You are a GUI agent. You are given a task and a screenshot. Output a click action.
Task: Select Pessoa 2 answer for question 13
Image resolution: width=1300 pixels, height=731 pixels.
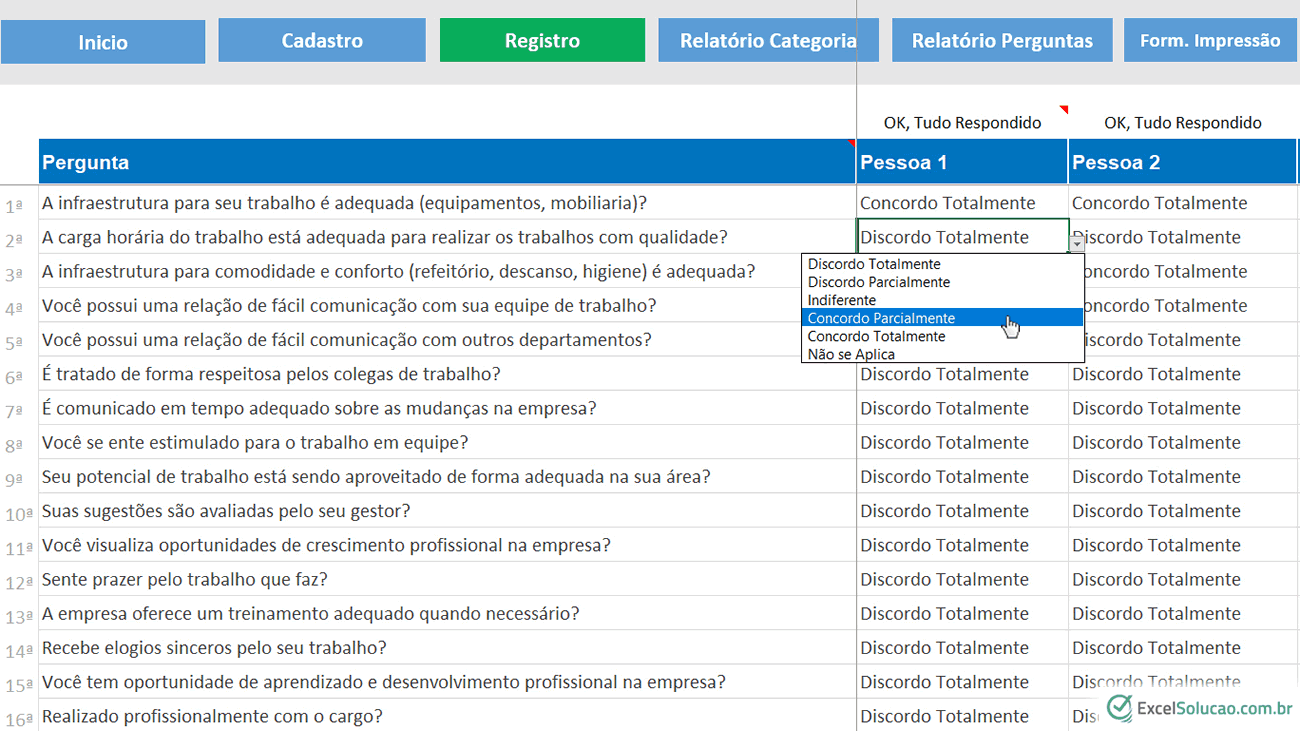click(1182, 613)
